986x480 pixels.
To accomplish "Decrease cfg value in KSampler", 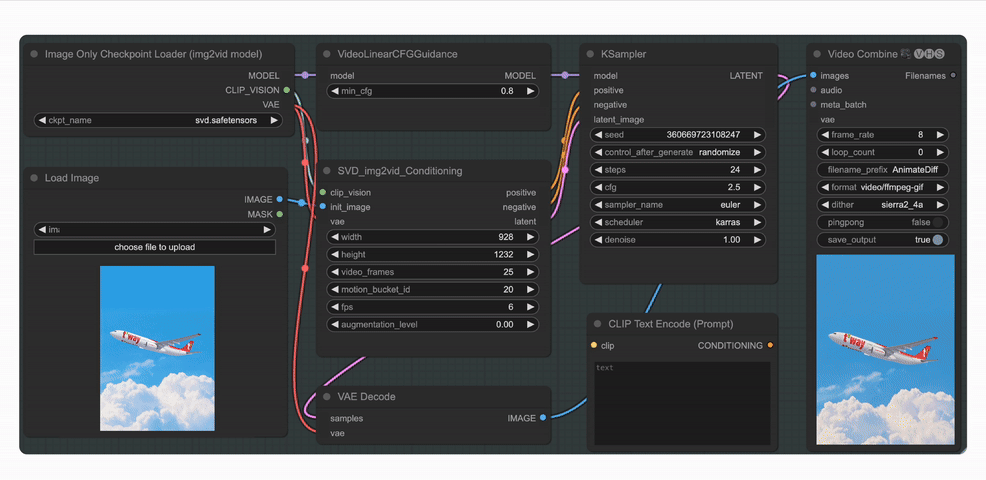I will [597, 187].
